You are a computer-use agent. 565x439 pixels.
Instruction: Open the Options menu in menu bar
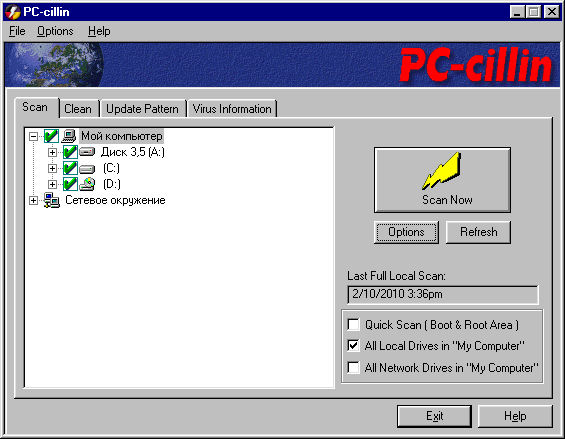[x=55, y=31]
